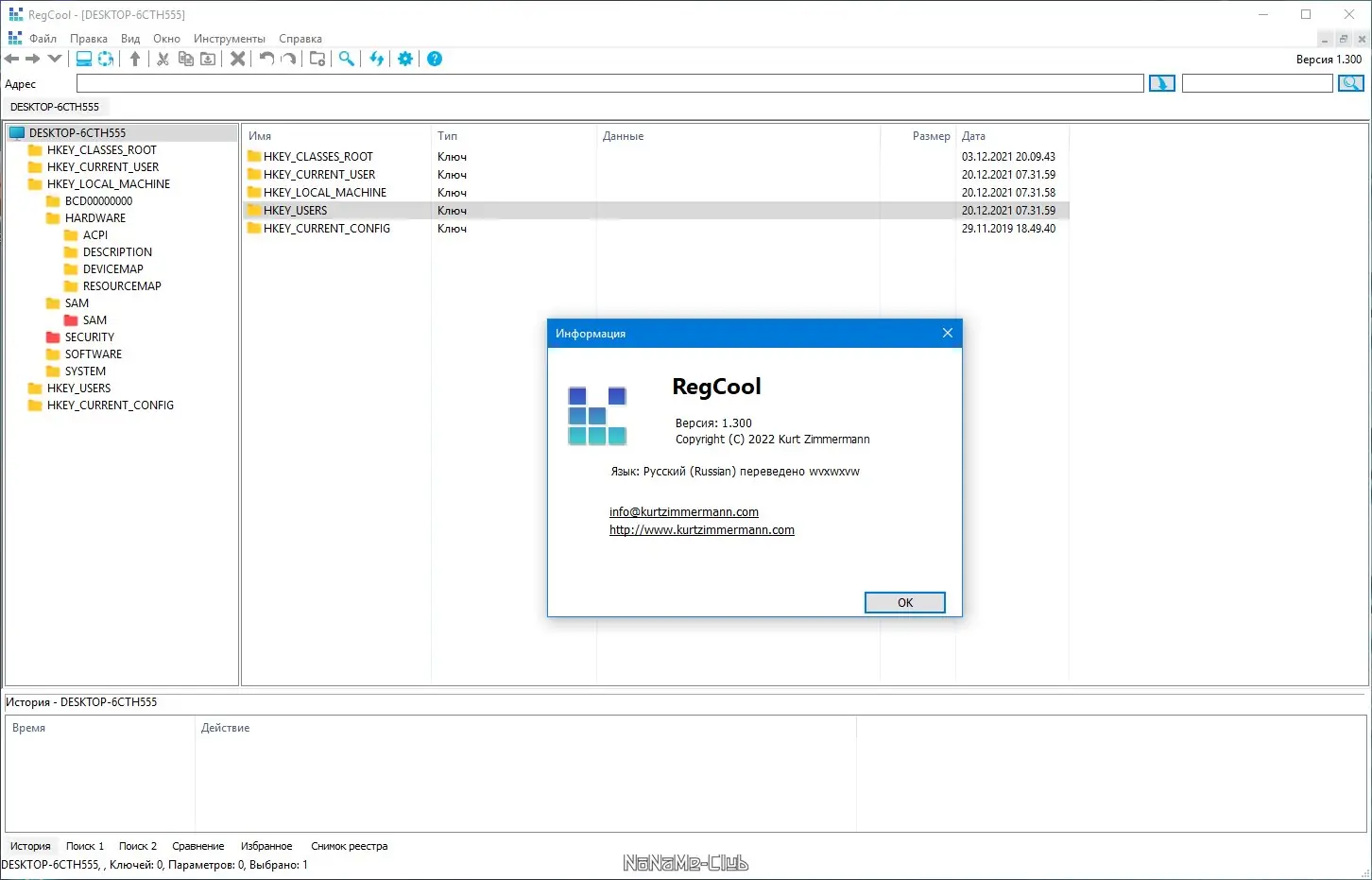This screenshot has width=1372, height=880.
Task: Select HKEY_CURRENT_CONFIG in the left tree
Action: [x=111, y=405]
